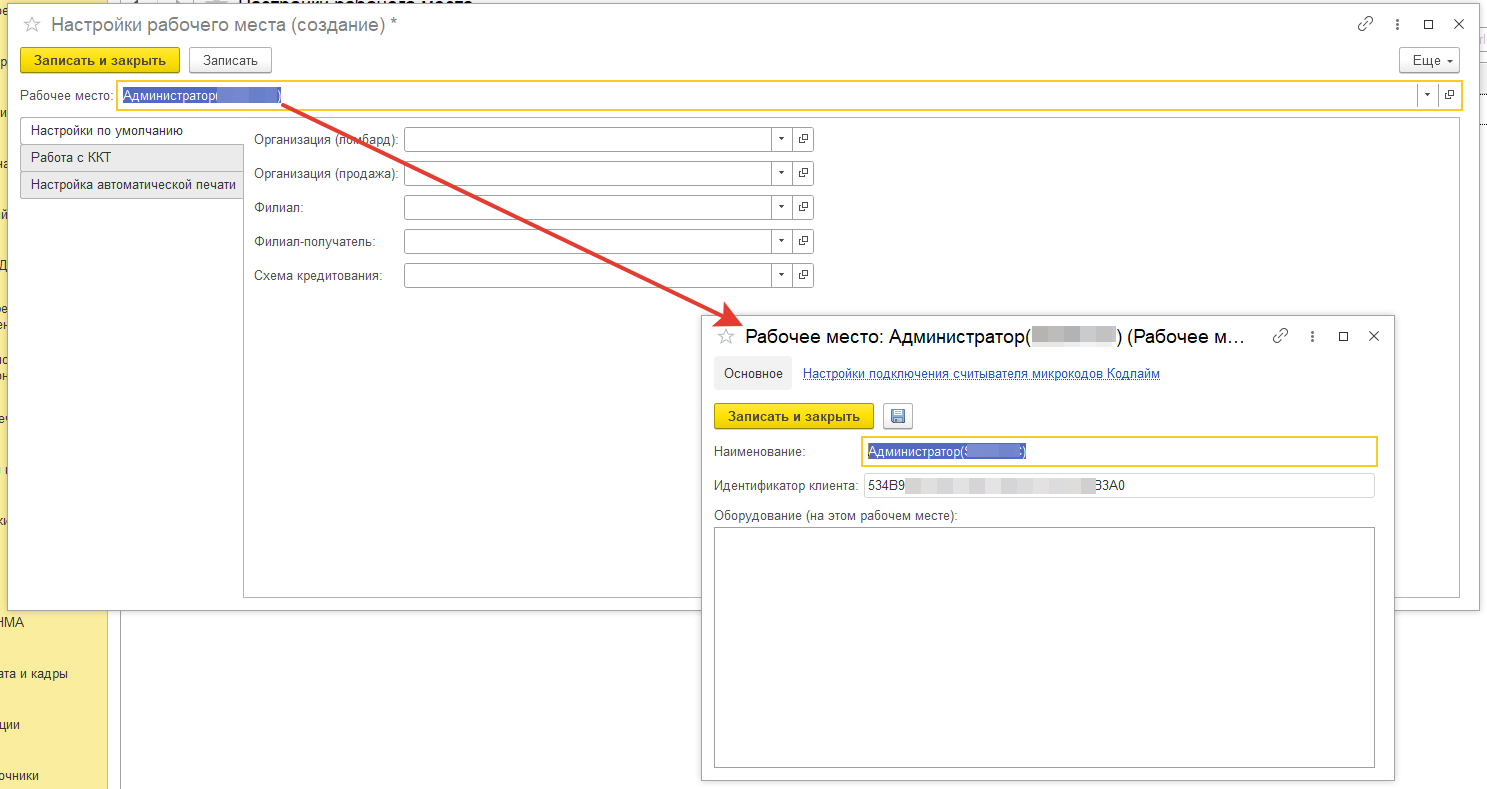Open Настройка автоматической печати tab

[x=132, y=185]
